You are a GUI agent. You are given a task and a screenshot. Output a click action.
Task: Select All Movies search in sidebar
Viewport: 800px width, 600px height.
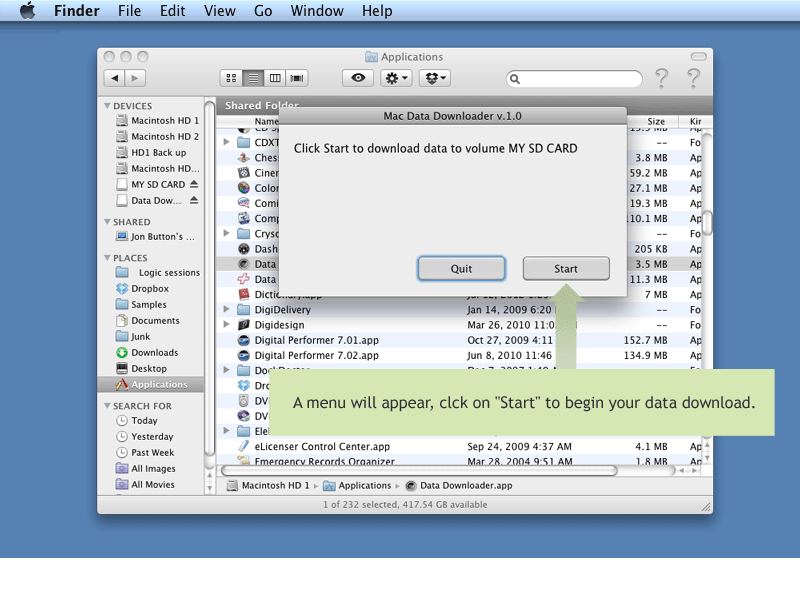click(x=145, y=484)
